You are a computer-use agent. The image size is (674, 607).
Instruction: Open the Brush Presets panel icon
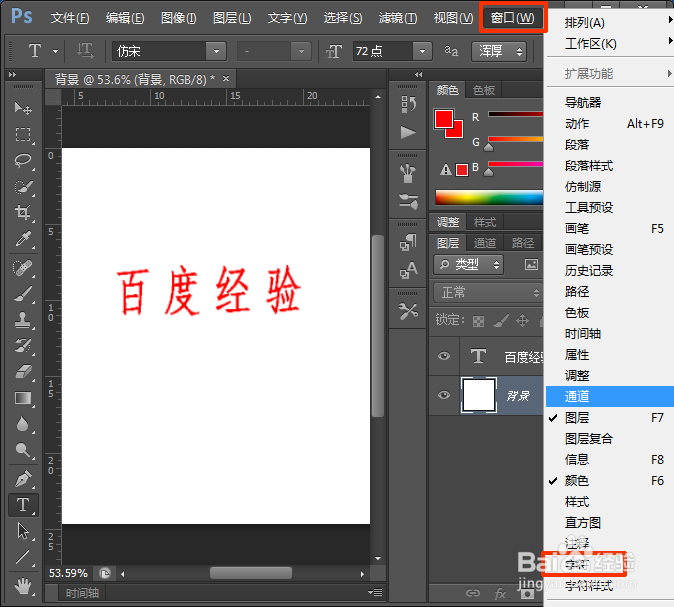408,201
